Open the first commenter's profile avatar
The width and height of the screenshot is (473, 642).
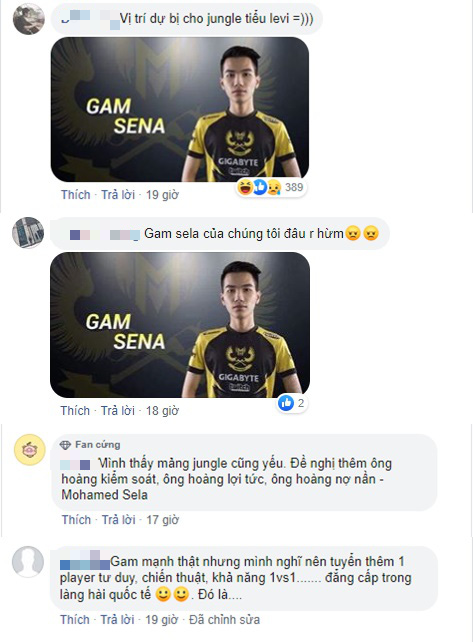(x=28, y=19)
